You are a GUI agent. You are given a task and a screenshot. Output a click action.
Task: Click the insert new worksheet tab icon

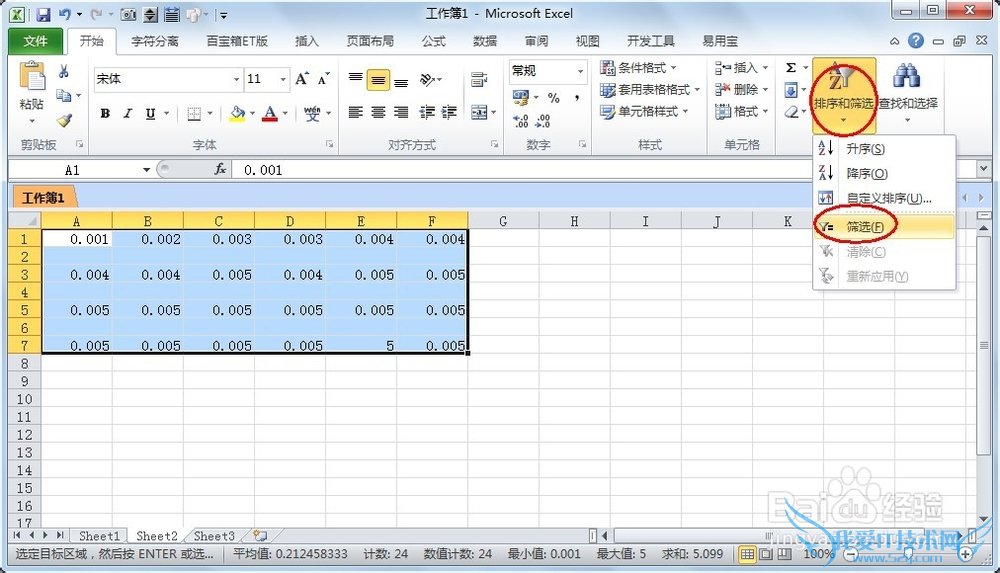(x=260, y=536)
